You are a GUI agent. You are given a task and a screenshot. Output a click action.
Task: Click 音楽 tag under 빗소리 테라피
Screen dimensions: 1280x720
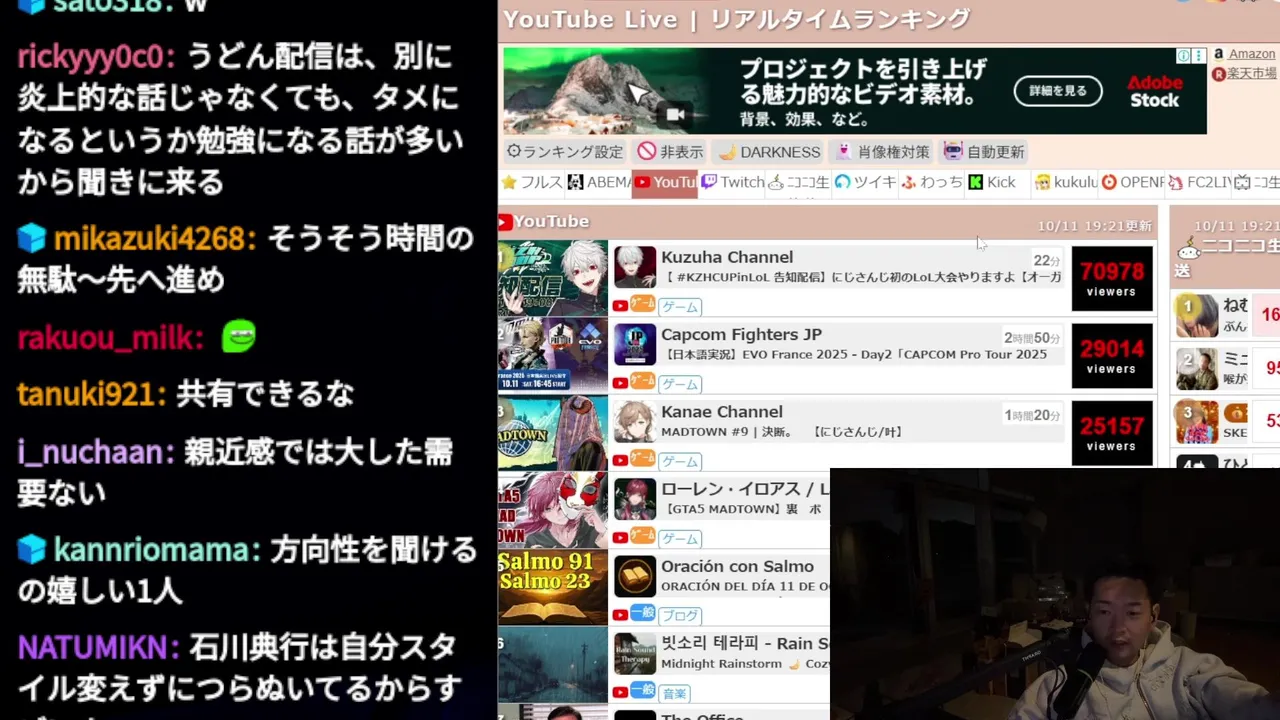click(674, 692)
